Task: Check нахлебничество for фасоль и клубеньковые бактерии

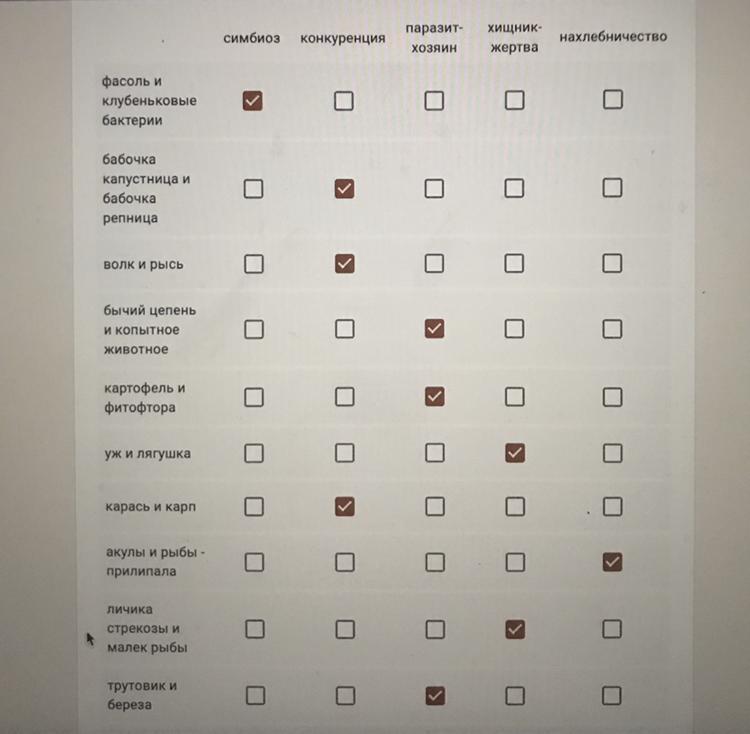Action: pyautogui.click(x=613, y=99)
